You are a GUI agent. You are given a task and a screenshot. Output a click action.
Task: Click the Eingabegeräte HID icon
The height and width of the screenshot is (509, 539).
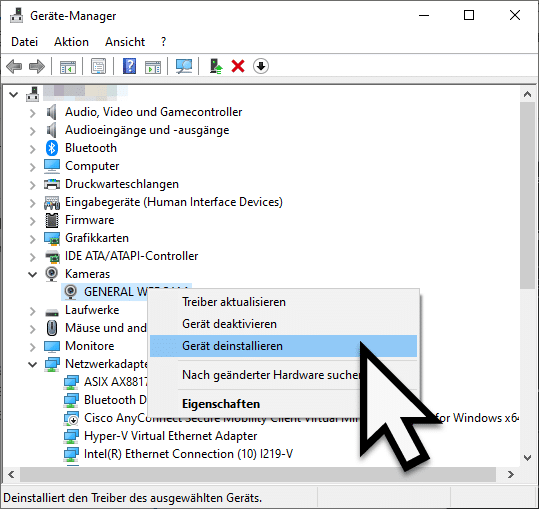click(x=52, y=203)
